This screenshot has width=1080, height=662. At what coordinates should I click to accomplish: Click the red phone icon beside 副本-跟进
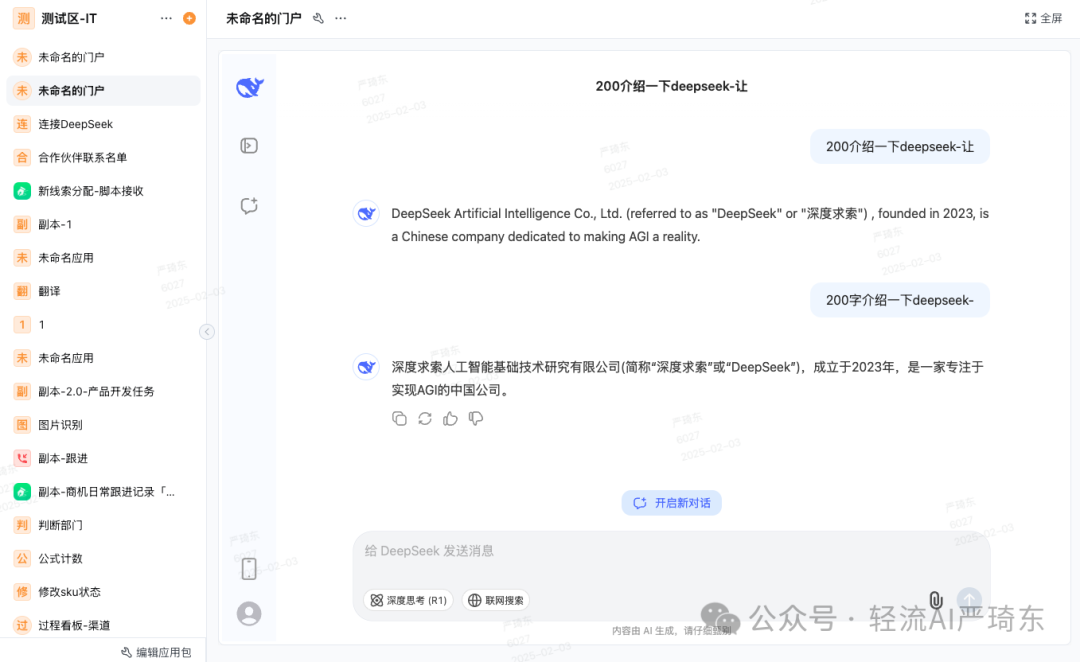(x=22, y=458)
